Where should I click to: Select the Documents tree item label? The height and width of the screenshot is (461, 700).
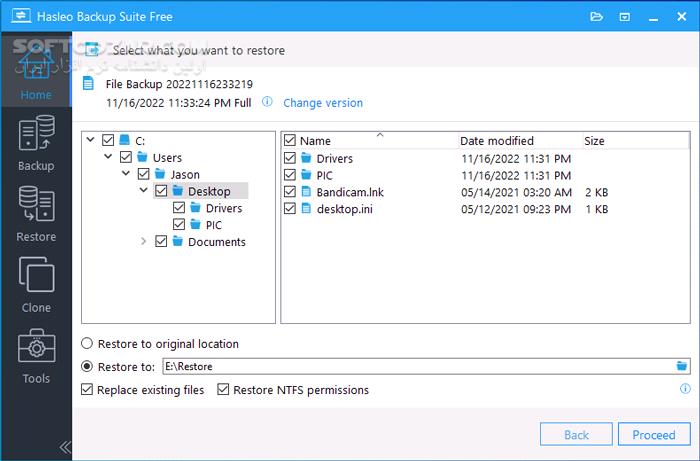tap(217, 242)
